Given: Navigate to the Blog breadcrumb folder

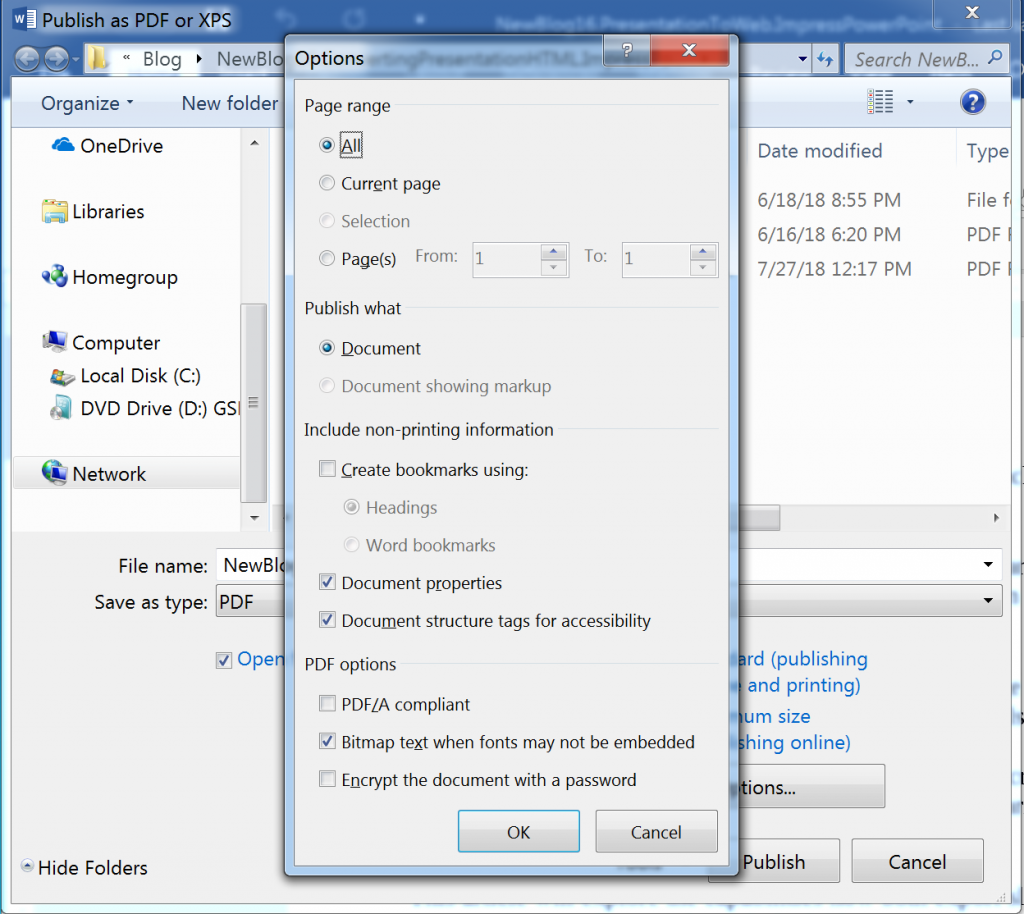Looking at the screenshot, I should pos(163,59).
